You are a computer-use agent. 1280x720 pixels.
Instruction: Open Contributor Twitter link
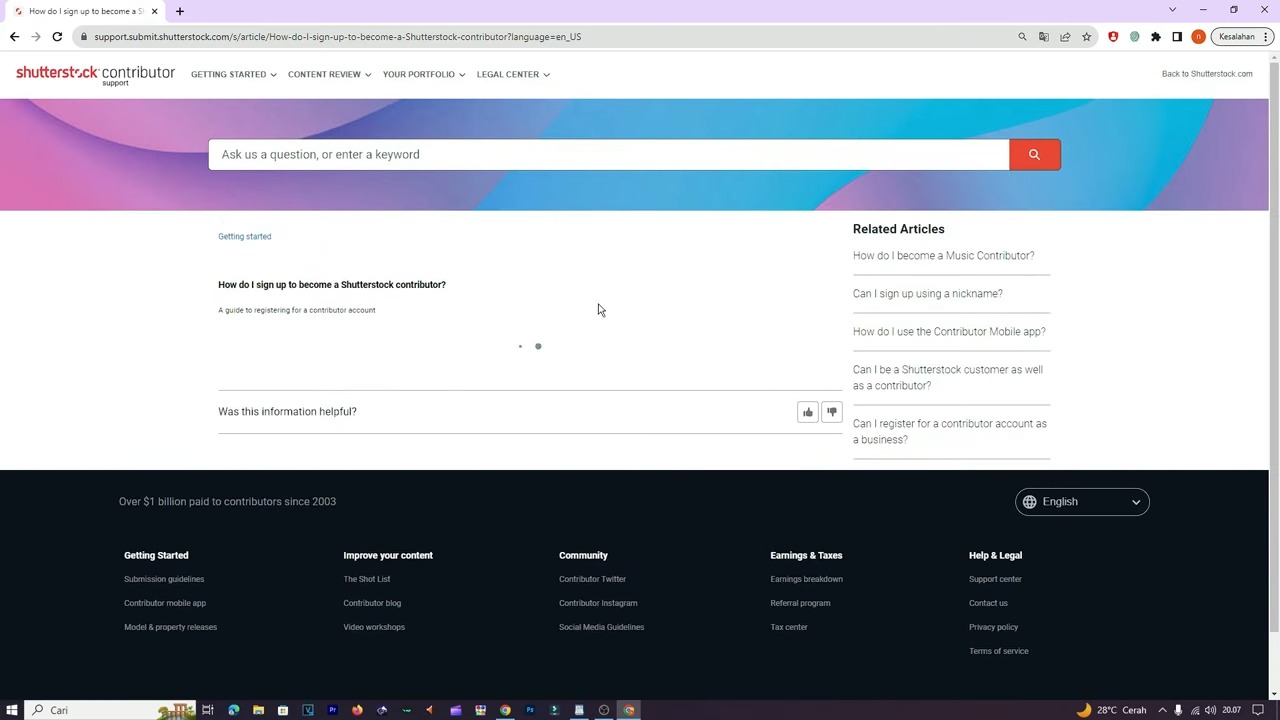[x=592, y=579]
